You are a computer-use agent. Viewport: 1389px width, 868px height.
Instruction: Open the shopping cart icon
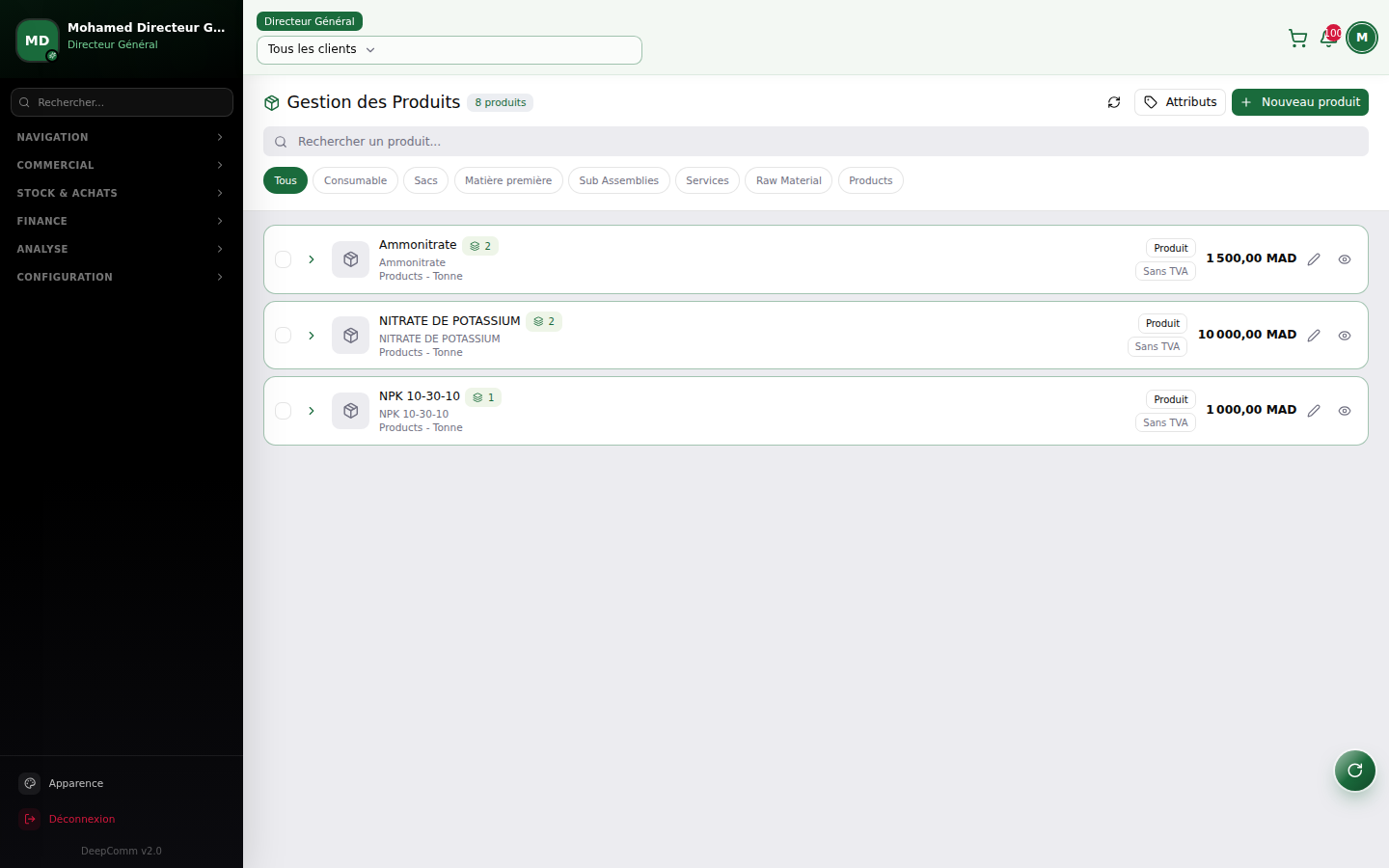pyautogui.click(x=1297, y=39)
